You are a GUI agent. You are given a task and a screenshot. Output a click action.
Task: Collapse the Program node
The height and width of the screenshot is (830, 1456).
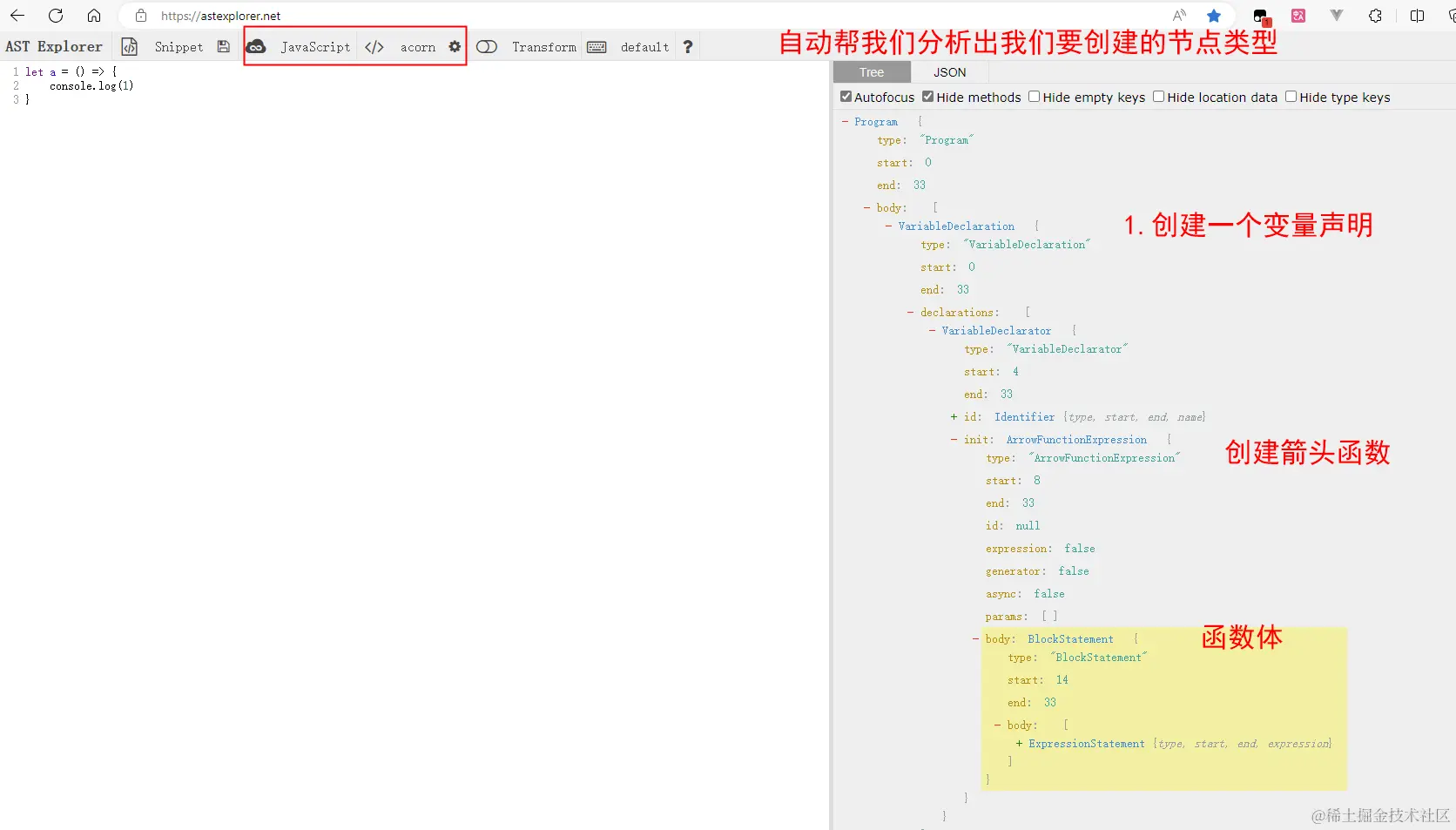[845, 122]
